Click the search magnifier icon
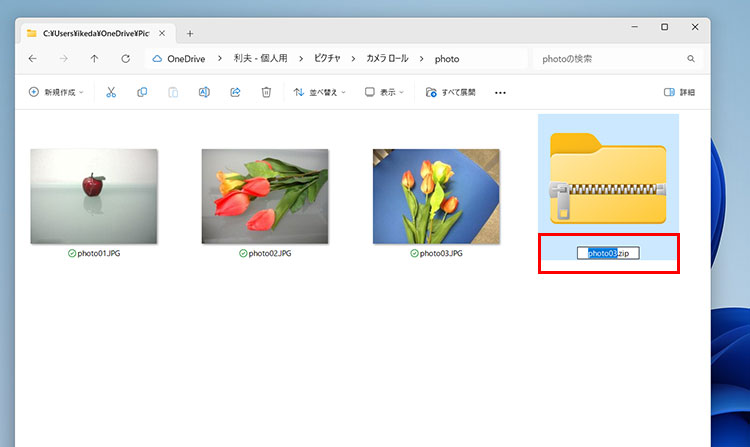 point(691,59)
